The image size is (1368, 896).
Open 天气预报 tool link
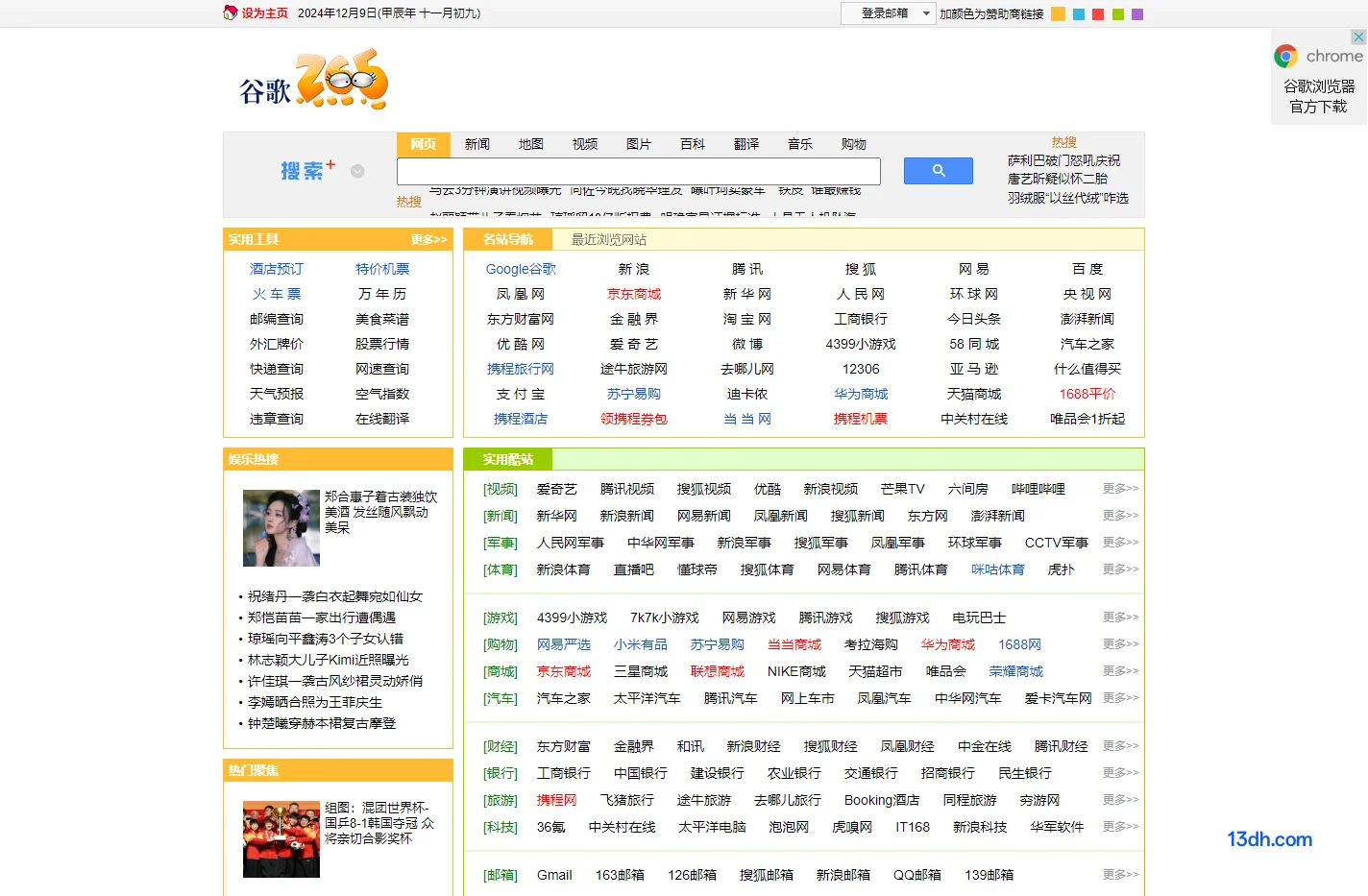pos(277,394)
